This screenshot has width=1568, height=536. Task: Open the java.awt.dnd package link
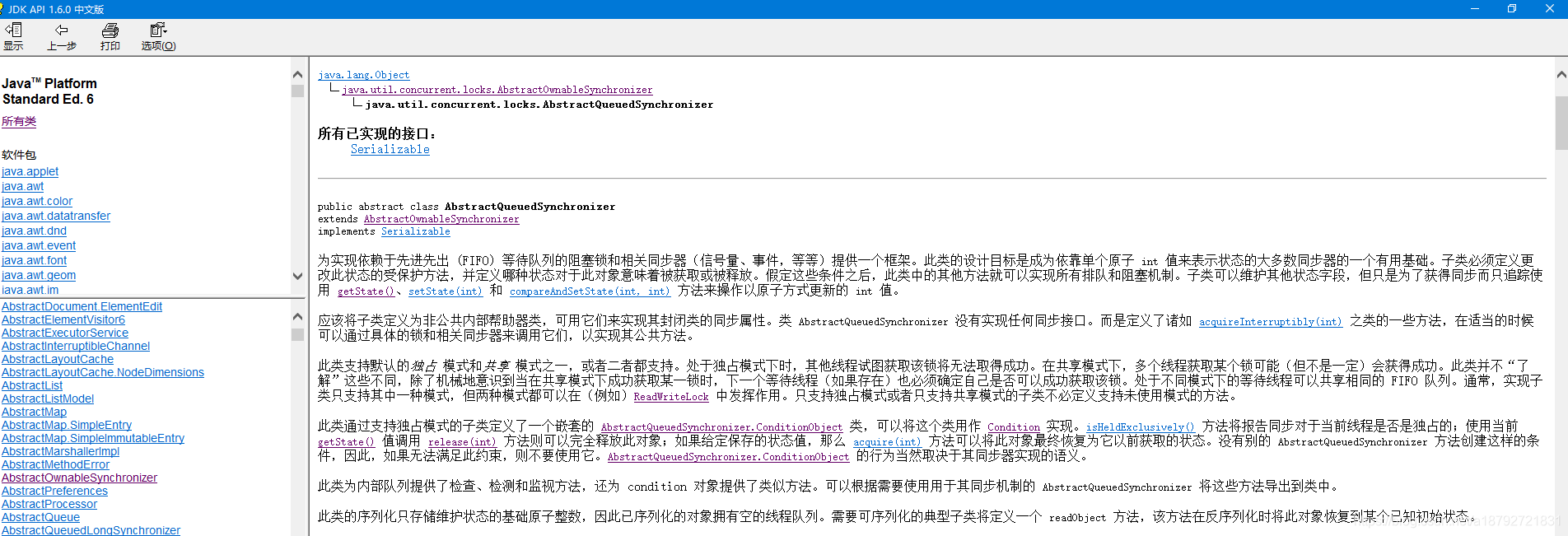point(34,231)
